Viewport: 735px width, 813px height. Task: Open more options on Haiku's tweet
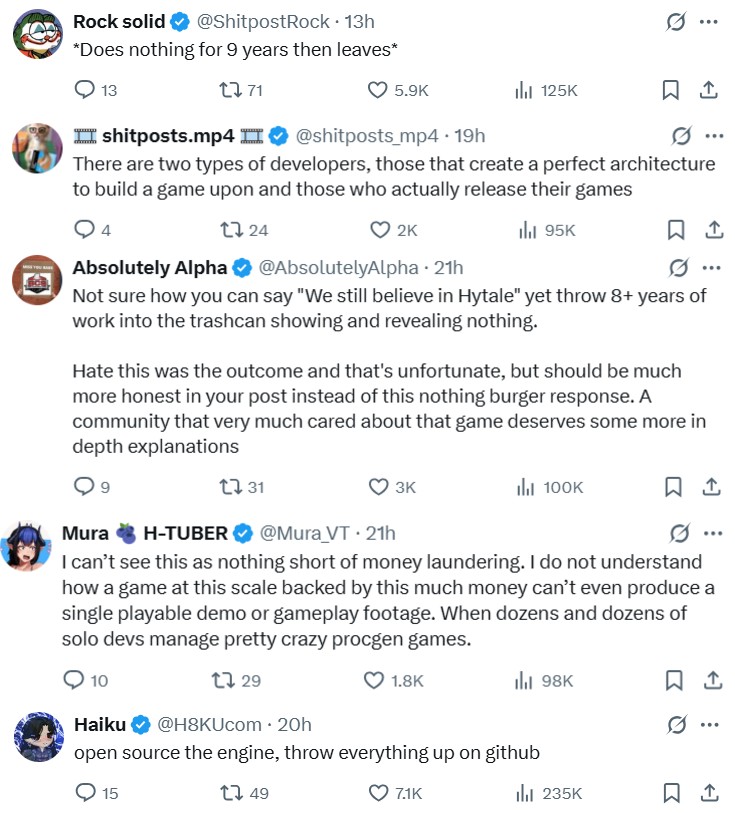click(708, 724)
